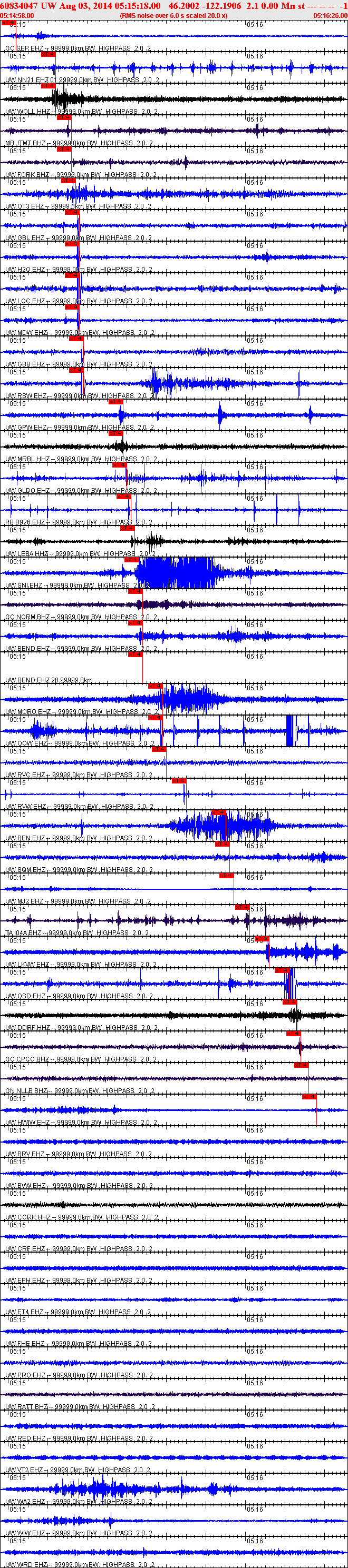Viewport: 348px width, 1568px height.
Task: Select the 'UW RVW EHZ' station label
Action: (26, 807)
